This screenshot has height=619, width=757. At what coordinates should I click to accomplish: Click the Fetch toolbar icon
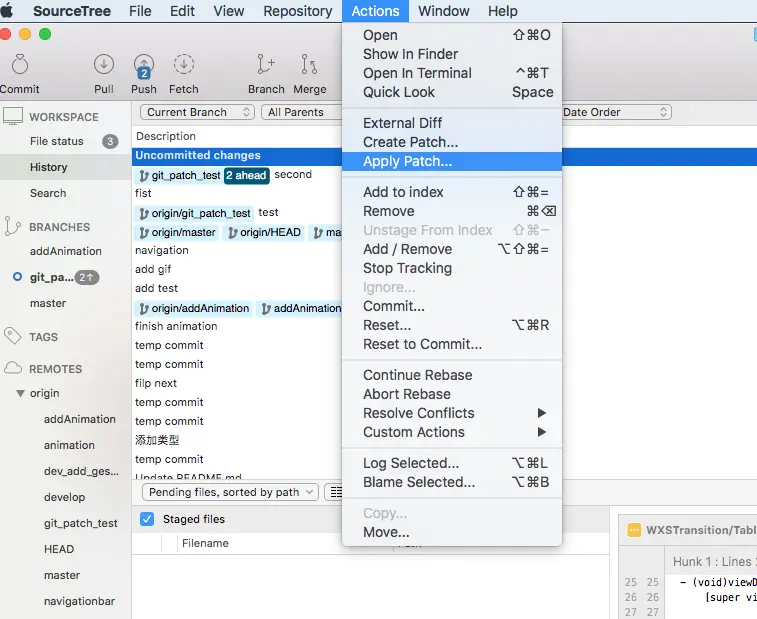(x=183, y=64)
